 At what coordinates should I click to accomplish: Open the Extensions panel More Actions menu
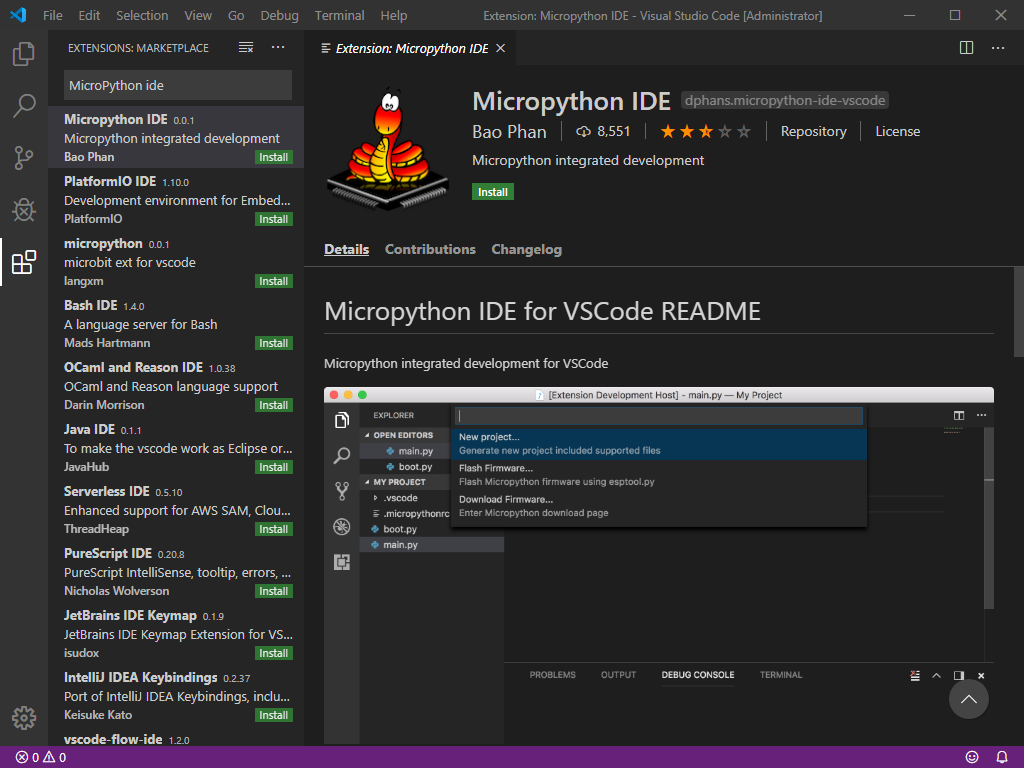pos(277,47)
